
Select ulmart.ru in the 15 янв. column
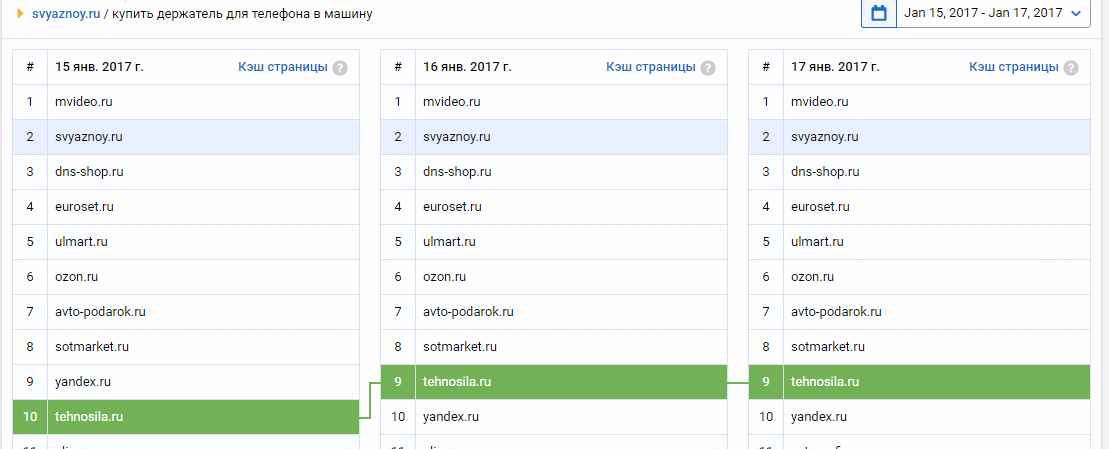click(x=81, y=242)
